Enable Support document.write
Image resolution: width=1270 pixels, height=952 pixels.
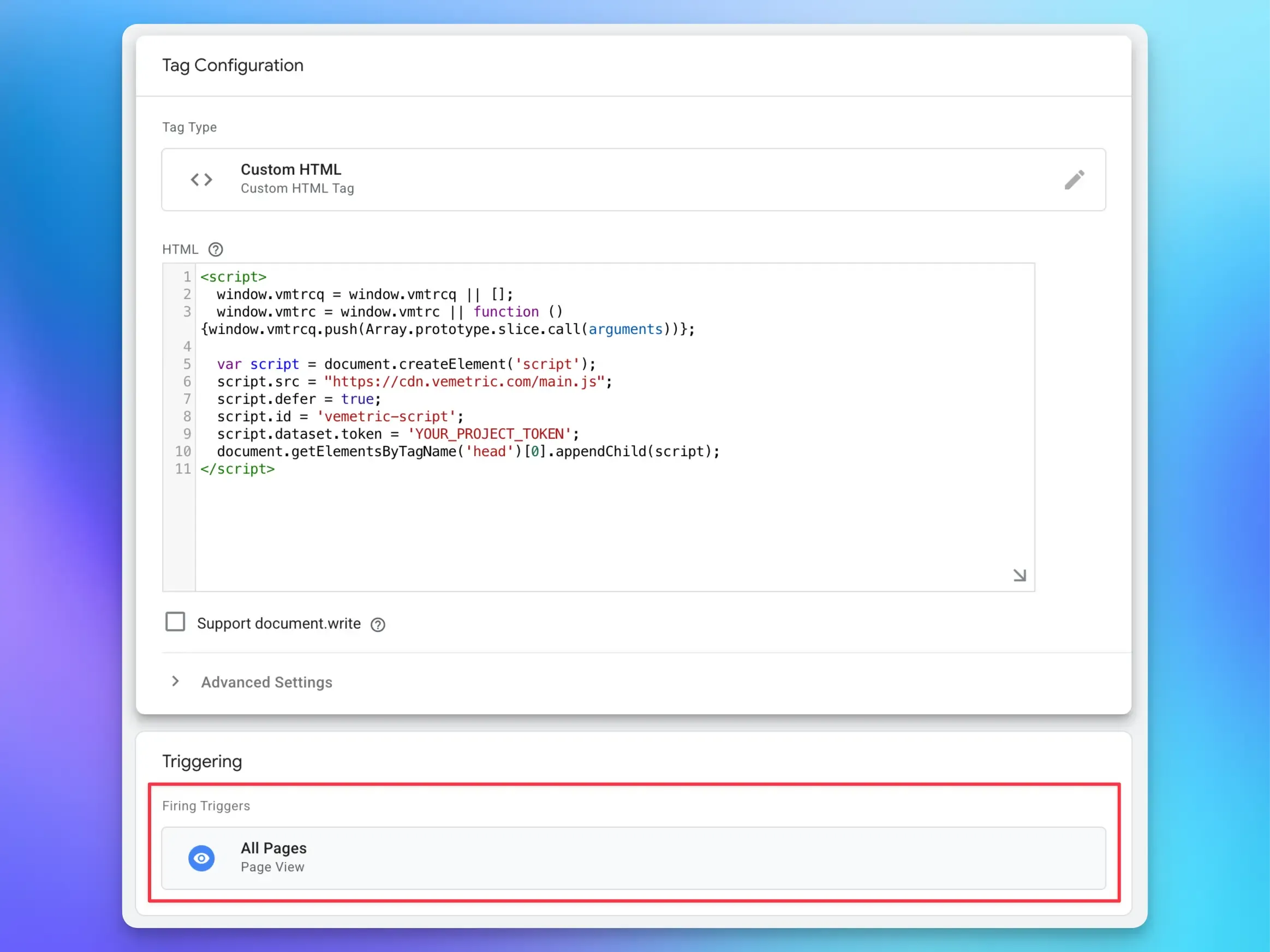point(176,621)
